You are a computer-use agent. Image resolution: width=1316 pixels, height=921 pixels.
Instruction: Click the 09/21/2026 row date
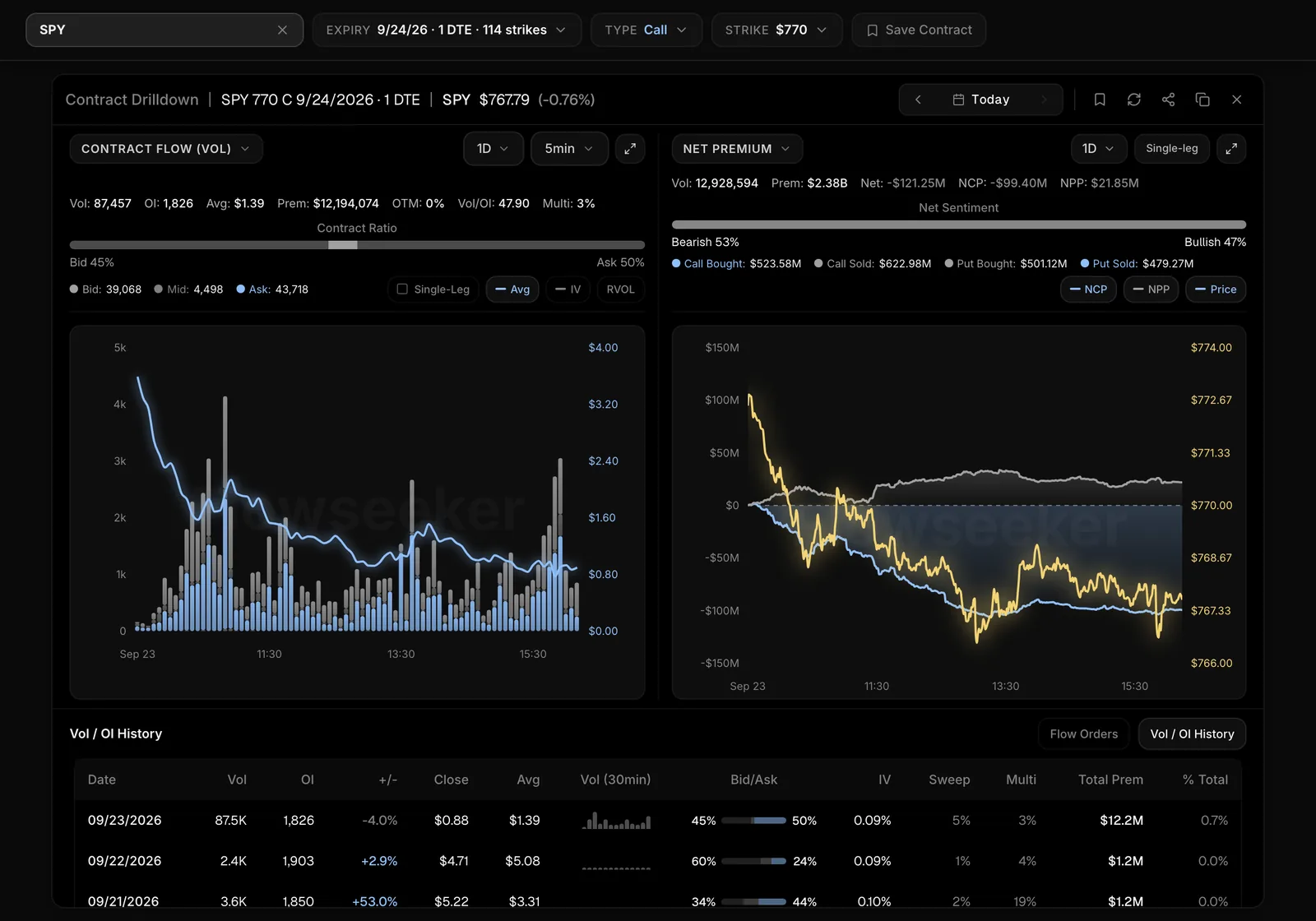tap(123, 901)
